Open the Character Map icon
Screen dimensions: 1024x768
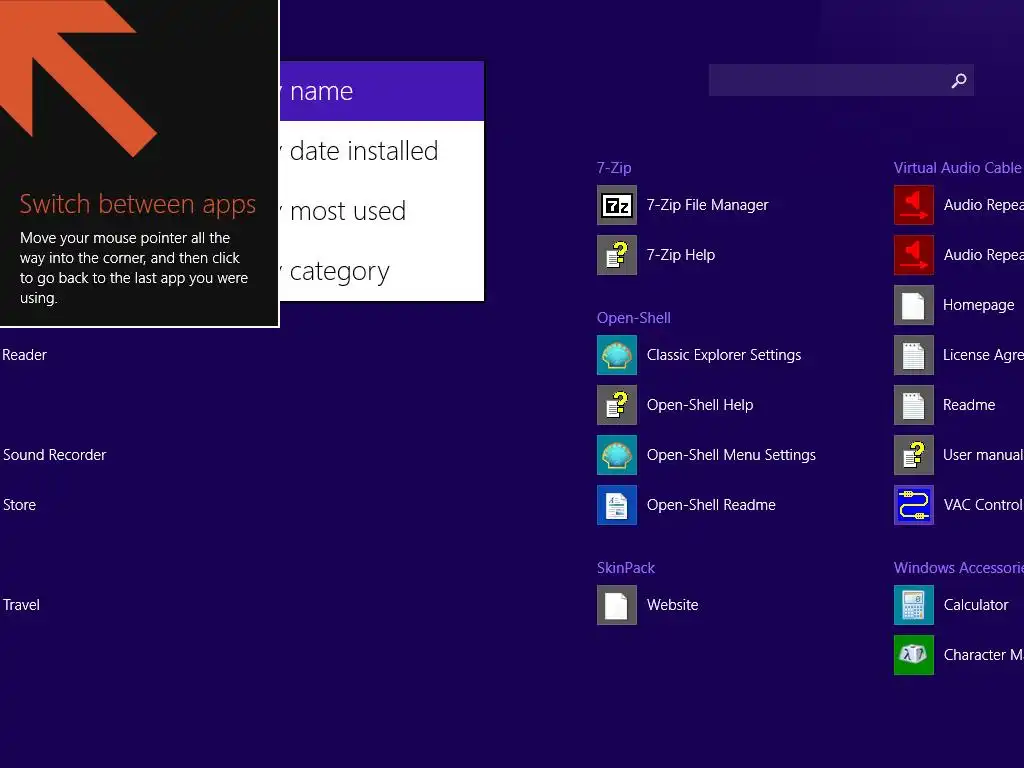pos(914,655)
